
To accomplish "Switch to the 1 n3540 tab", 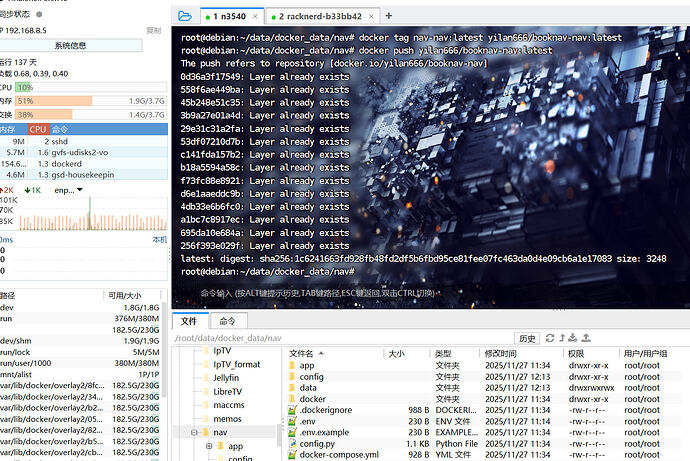I will [x=232, y=16].
